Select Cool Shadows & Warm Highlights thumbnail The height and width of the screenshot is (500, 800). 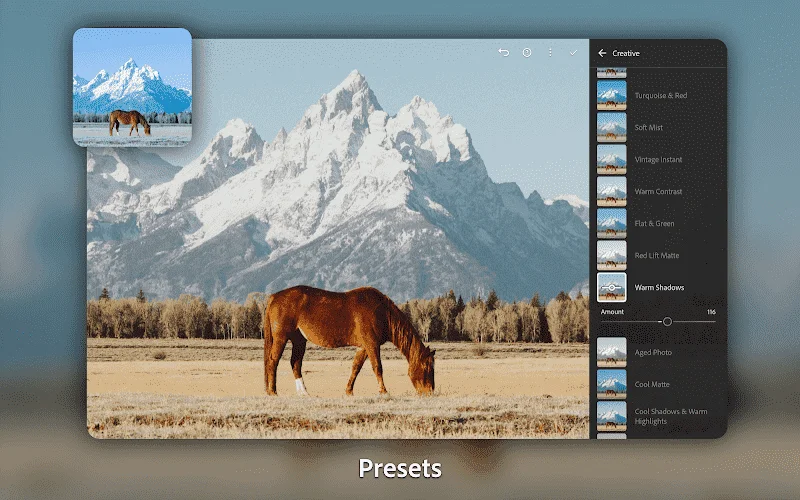(x=612, y=416)
